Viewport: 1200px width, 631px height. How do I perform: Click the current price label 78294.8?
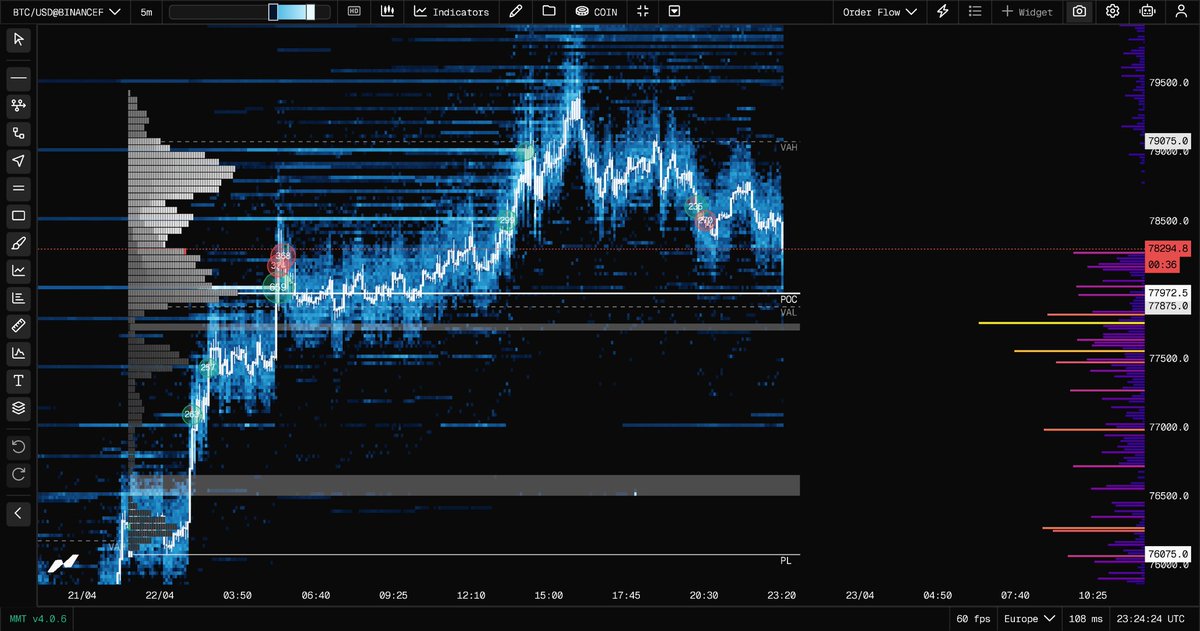pyautogui.click(x=1168, y=249)
